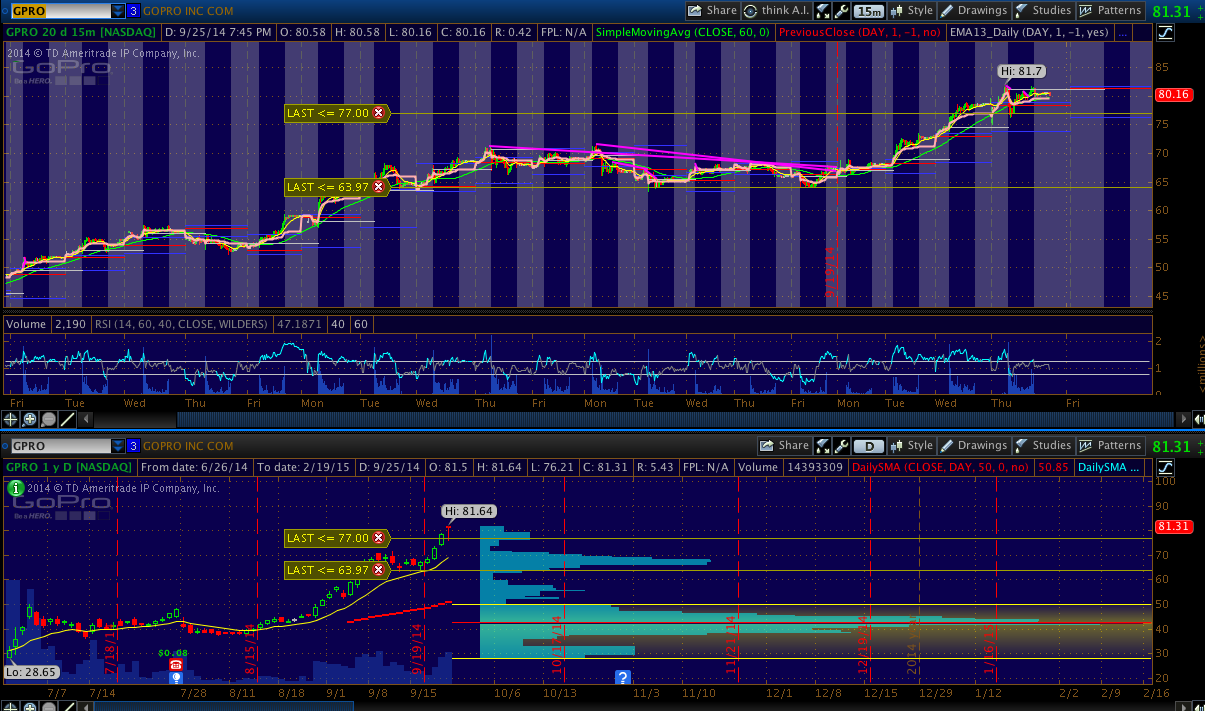The width and height of the screenshot is (1205, 711).
Task: Click the blue question mark marker on the lower chart
Action: coord(622,678)
